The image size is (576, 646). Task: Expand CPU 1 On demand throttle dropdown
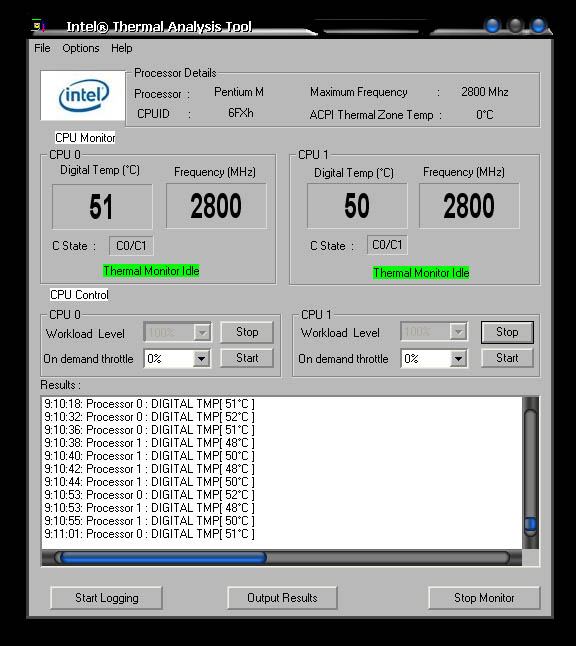pos(458,358)
